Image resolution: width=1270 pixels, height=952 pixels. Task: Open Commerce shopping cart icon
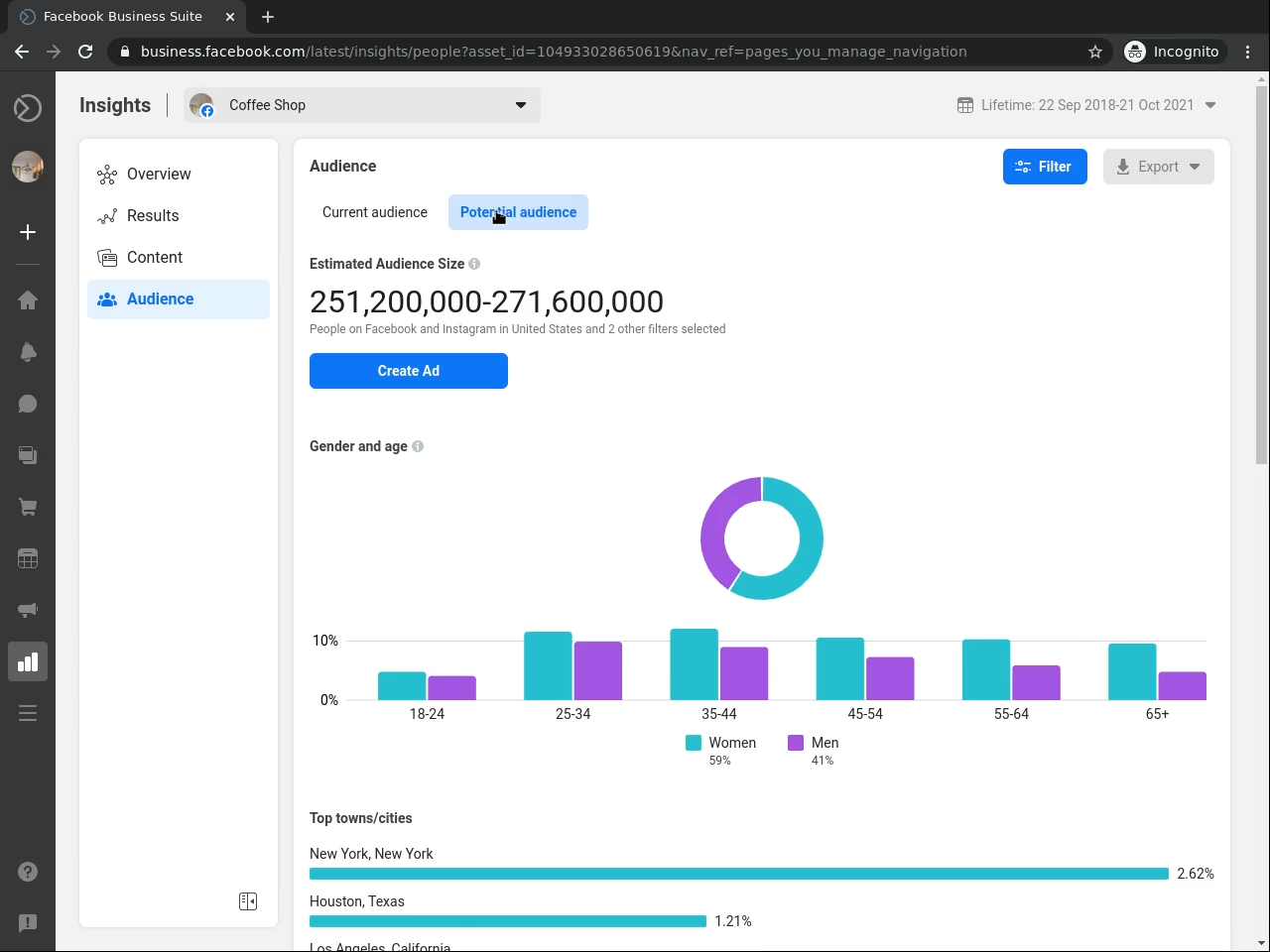click(x=28, y=507)
